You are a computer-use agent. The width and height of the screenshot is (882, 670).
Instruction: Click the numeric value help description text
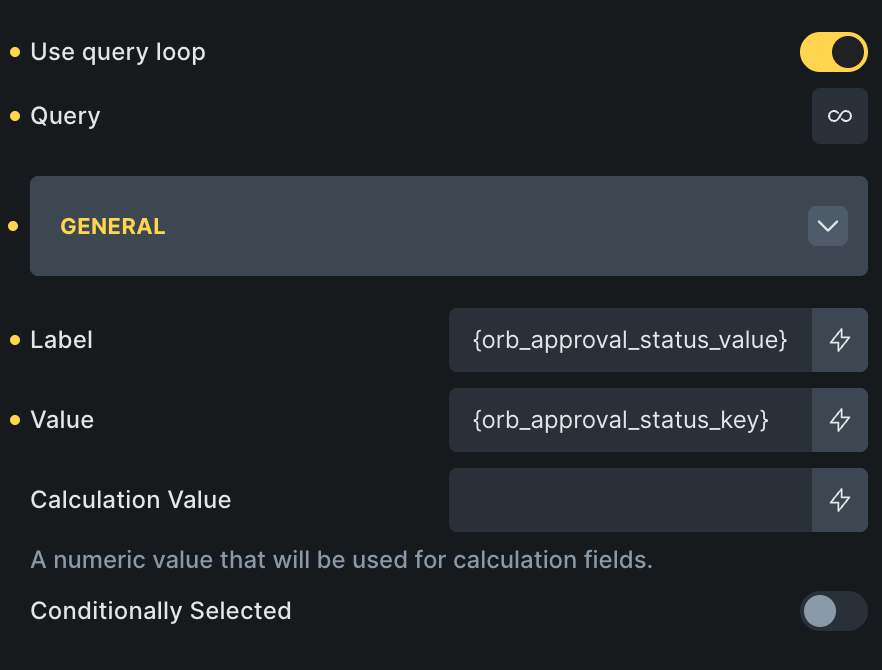point(341,560)
